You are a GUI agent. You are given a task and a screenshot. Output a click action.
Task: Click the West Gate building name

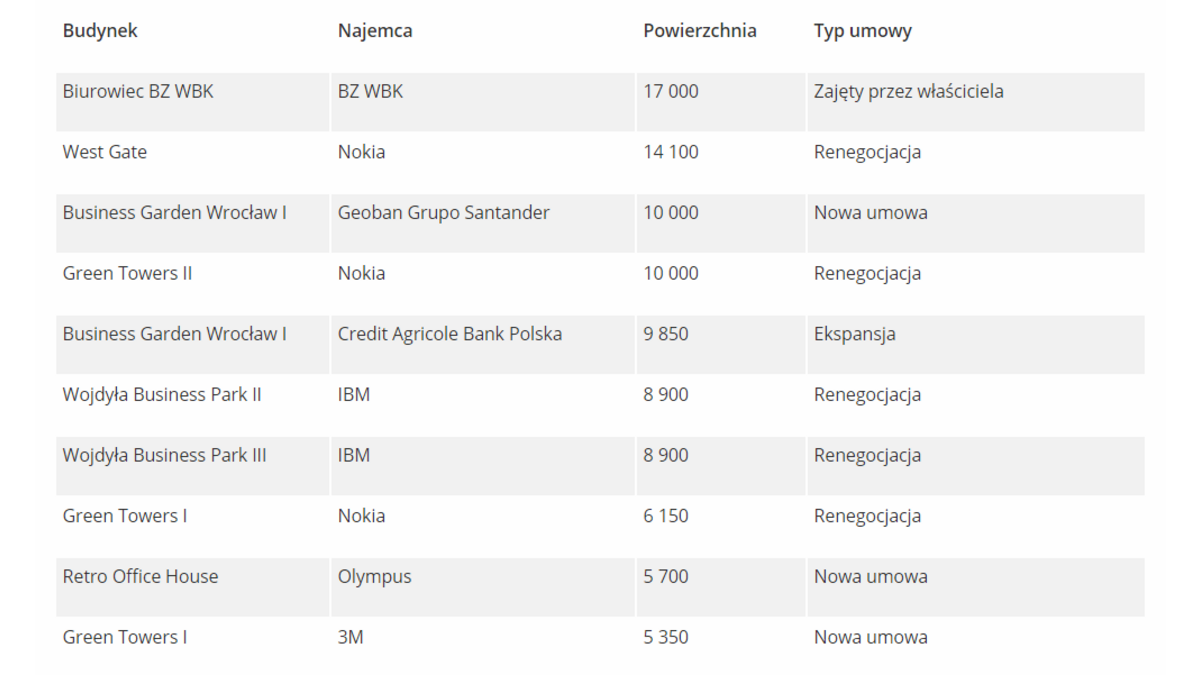click(105, 152)
